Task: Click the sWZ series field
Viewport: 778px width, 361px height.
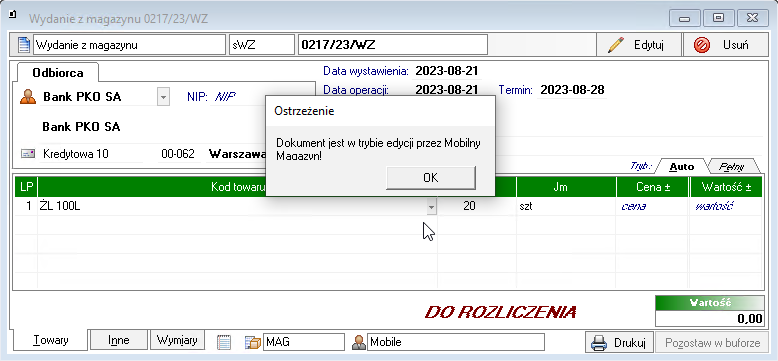Action: pos(261,45)
